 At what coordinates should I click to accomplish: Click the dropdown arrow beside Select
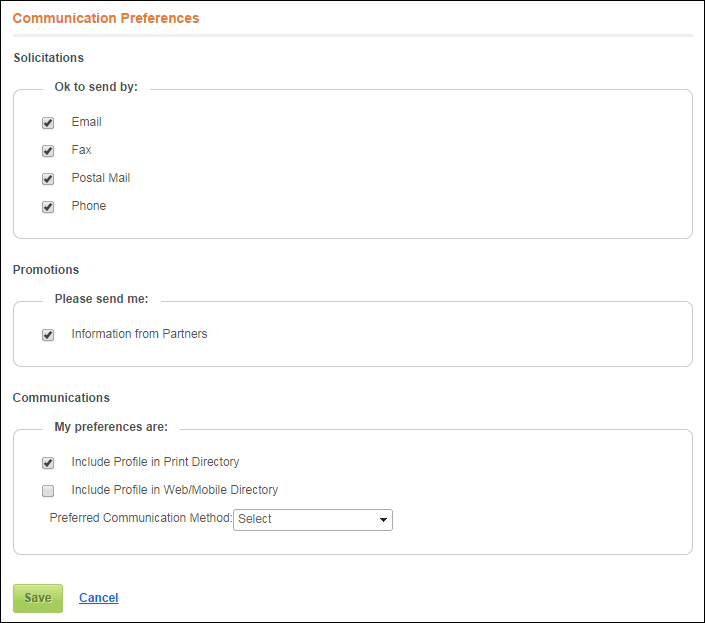383,520
